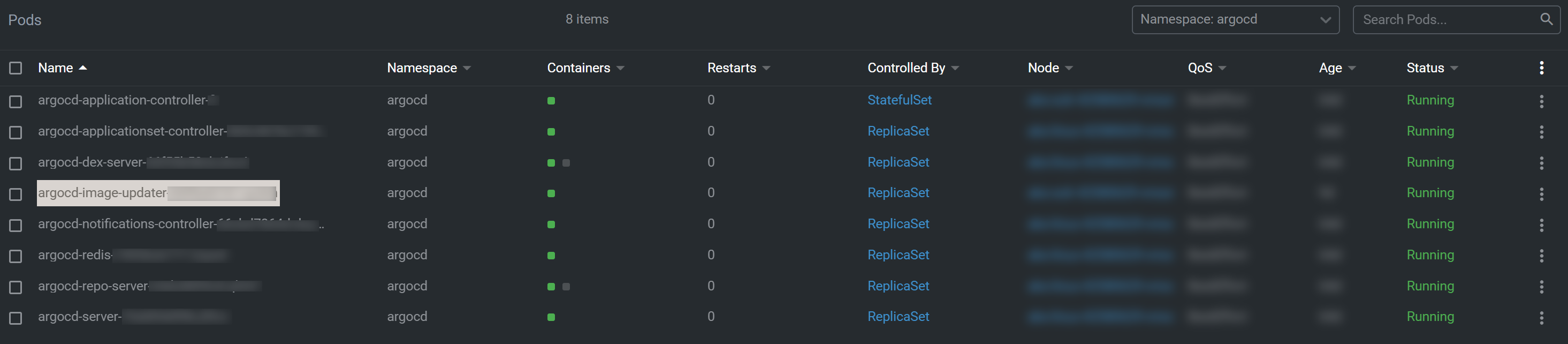This screenshot has width=1568, height=344.
Task: Open the Namespace: argocd dropdown
Action: (x=1235, y=19)
